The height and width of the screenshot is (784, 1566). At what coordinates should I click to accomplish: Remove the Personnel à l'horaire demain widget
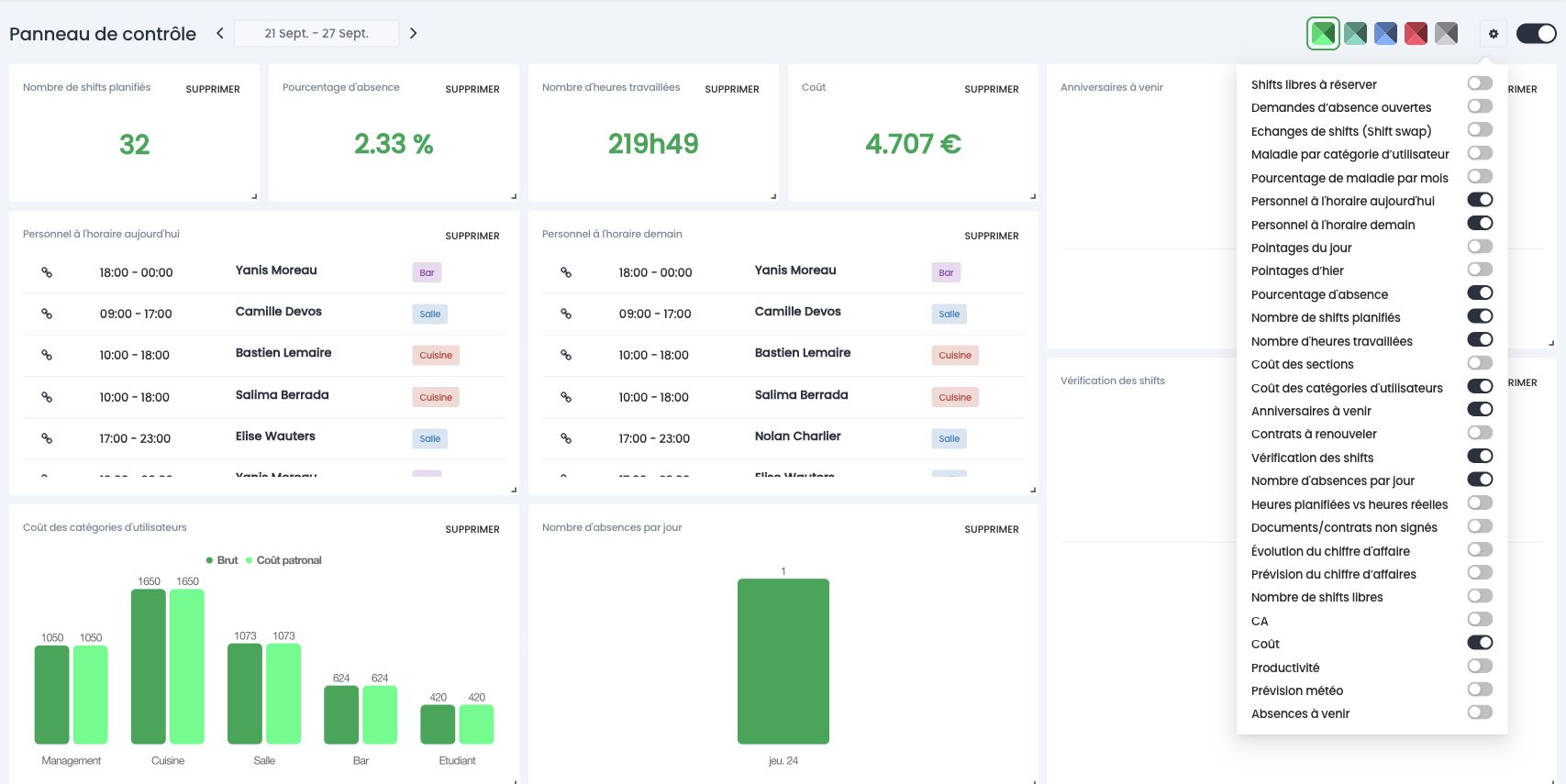pyautogui.click(x=992, y=236)
